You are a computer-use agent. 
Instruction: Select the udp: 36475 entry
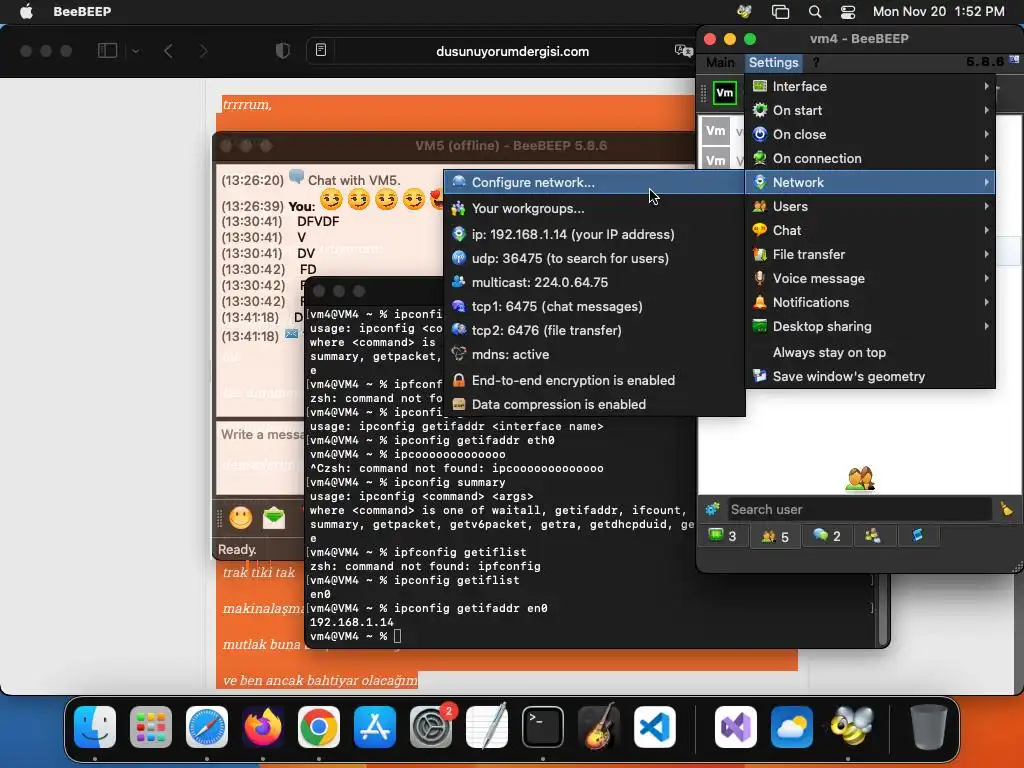pos(594,258)
